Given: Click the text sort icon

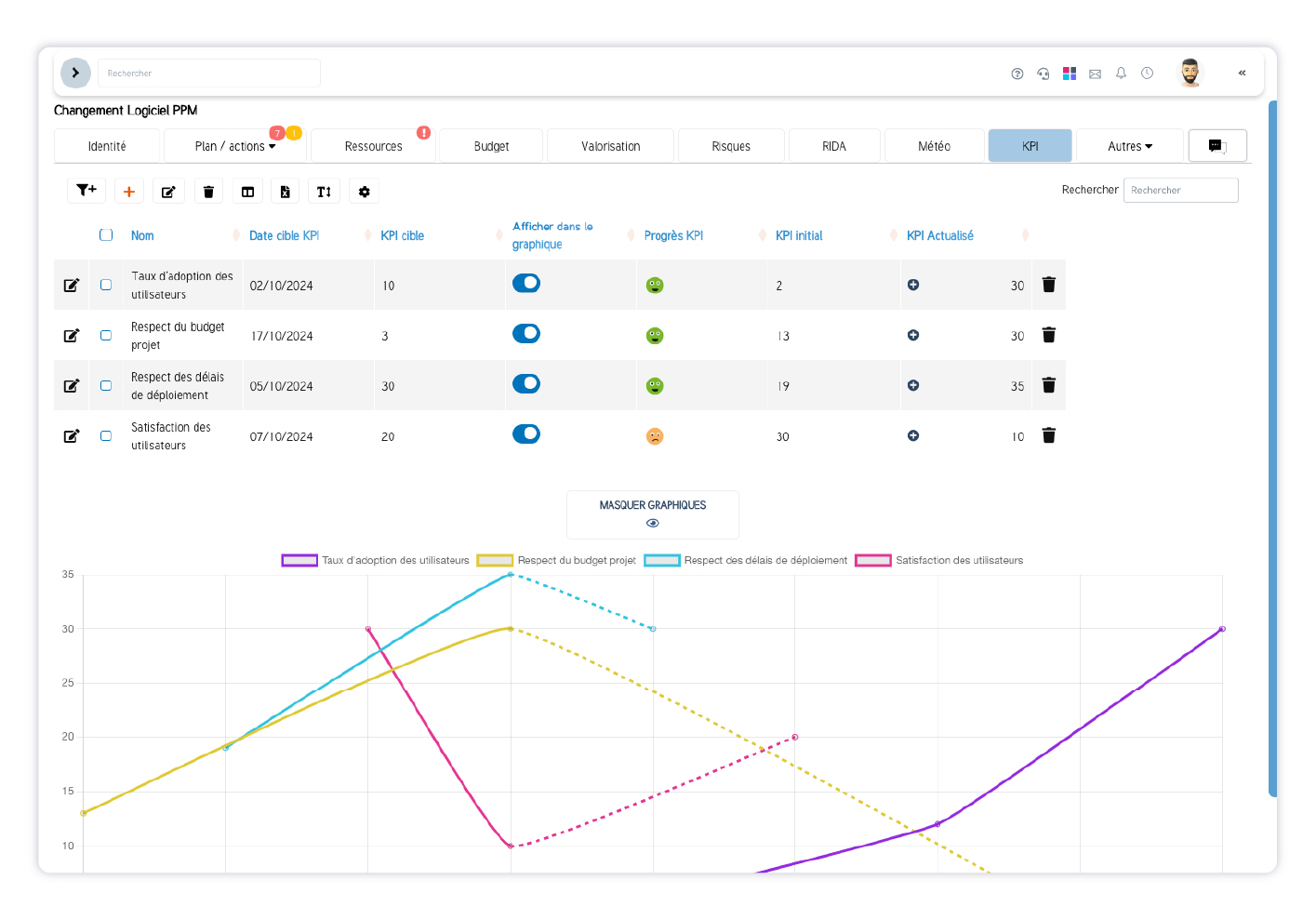Looking at the screenshot, I should click(x=324, y=190).
